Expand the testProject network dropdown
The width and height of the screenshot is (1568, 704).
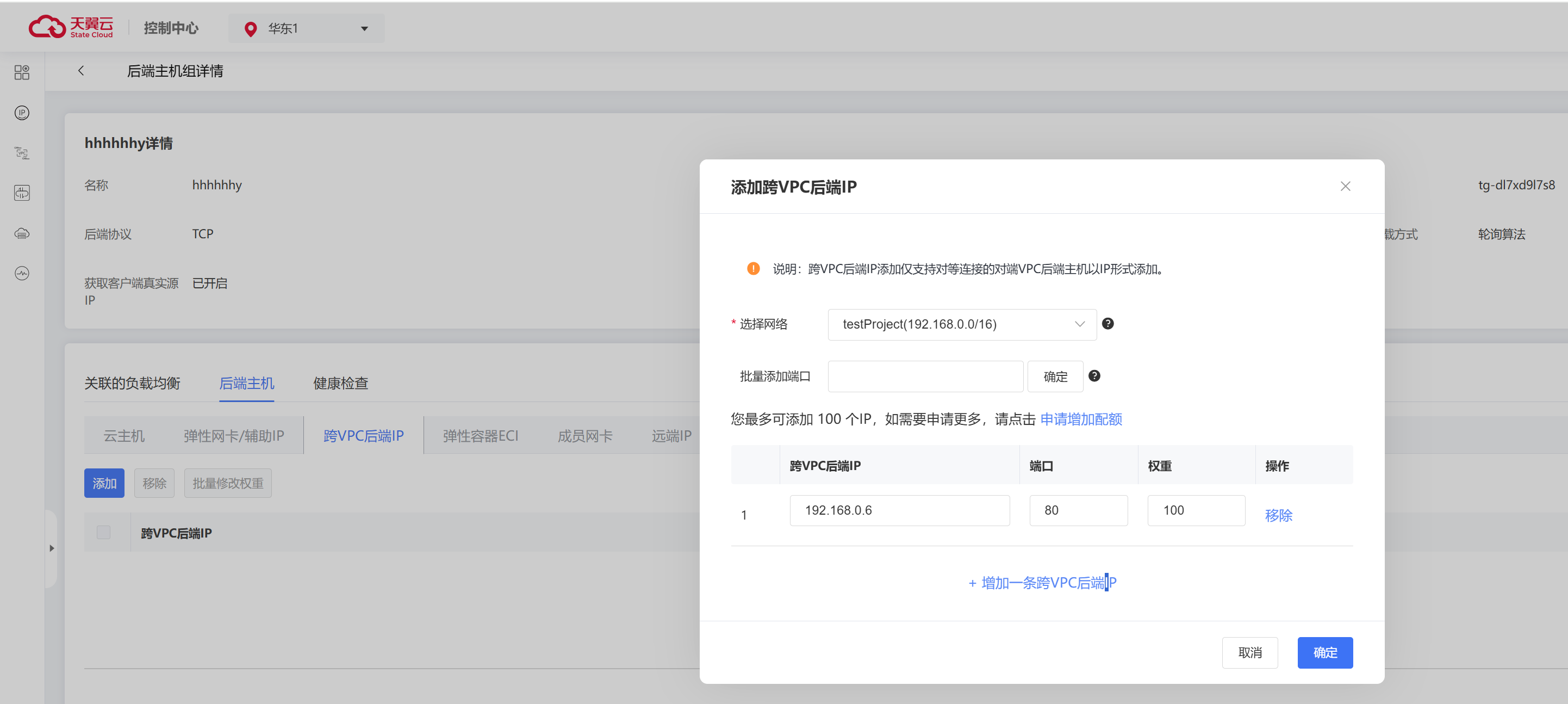tap(962, 325)
